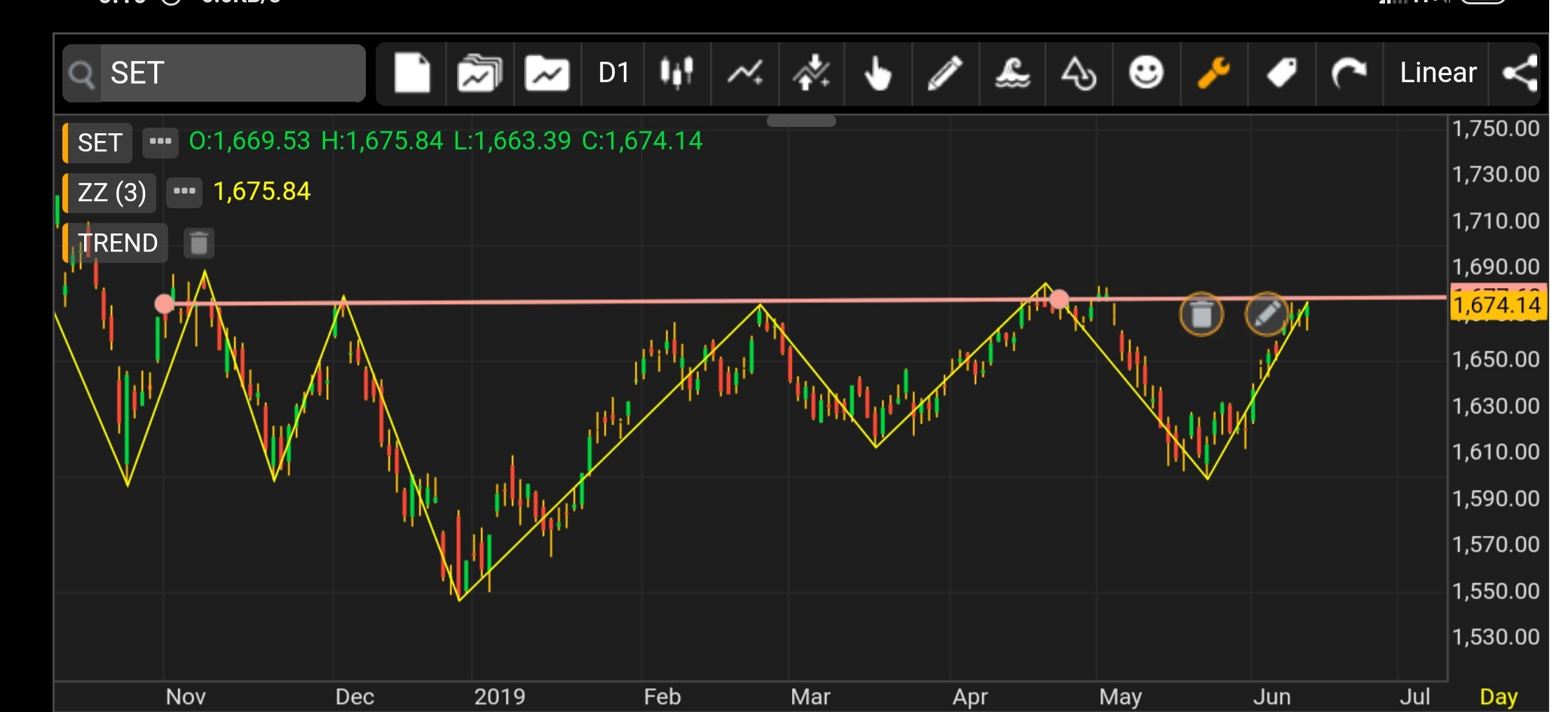Tap the Jun label on the time axis
The width and height of the screenshot is (1568, 712).
coord(1272,697)
